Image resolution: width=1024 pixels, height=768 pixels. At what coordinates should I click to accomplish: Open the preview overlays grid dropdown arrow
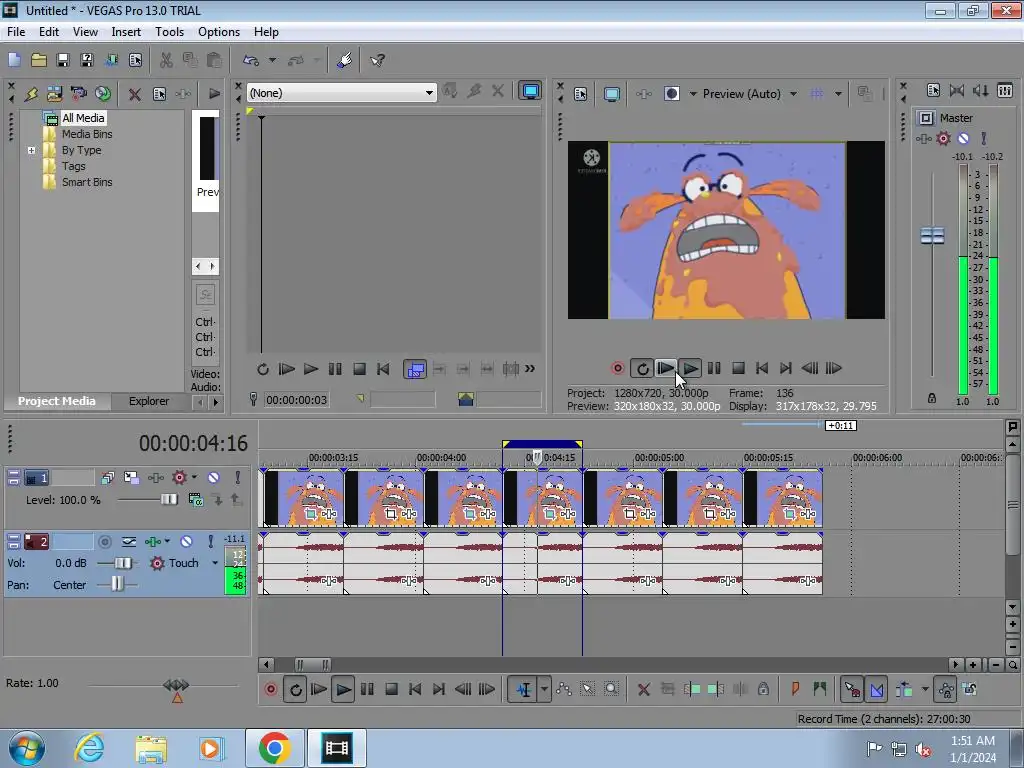[x=838, y=94]
